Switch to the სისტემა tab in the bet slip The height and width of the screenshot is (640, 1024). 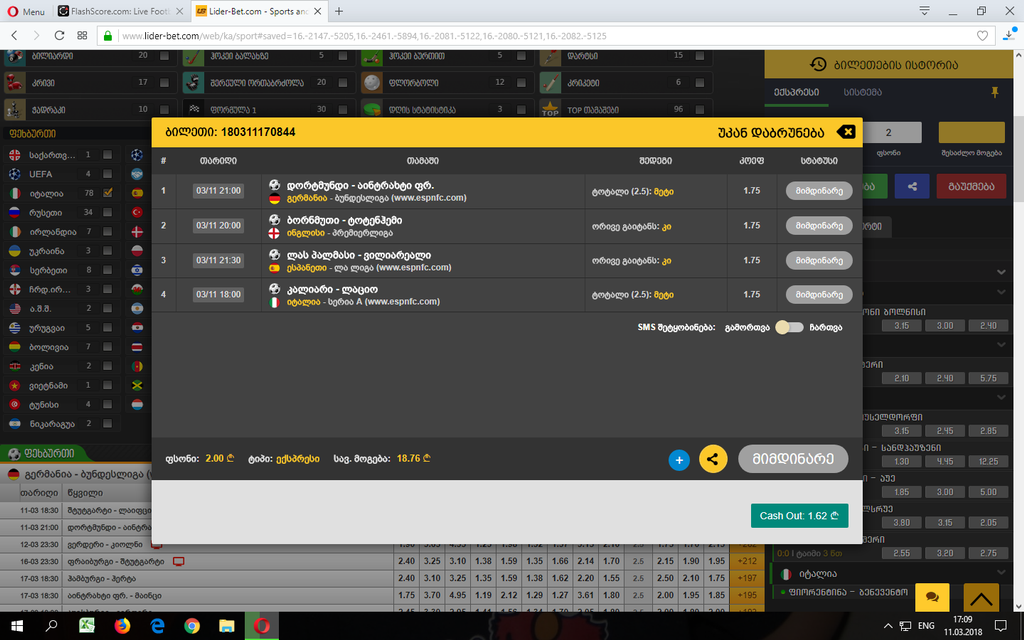click(862, 93)
